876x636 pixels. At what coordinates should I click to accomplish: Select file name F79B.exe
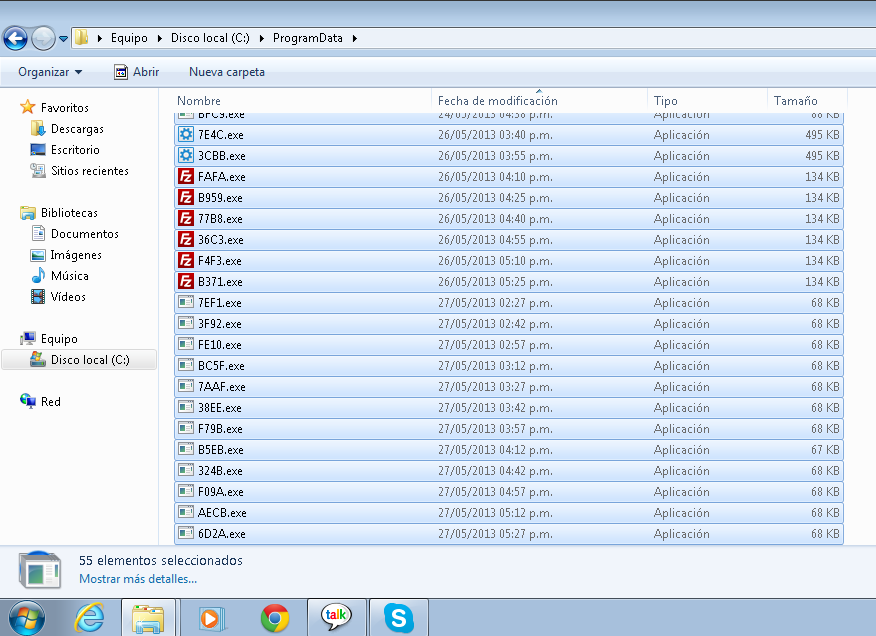(x=220, y=429)
